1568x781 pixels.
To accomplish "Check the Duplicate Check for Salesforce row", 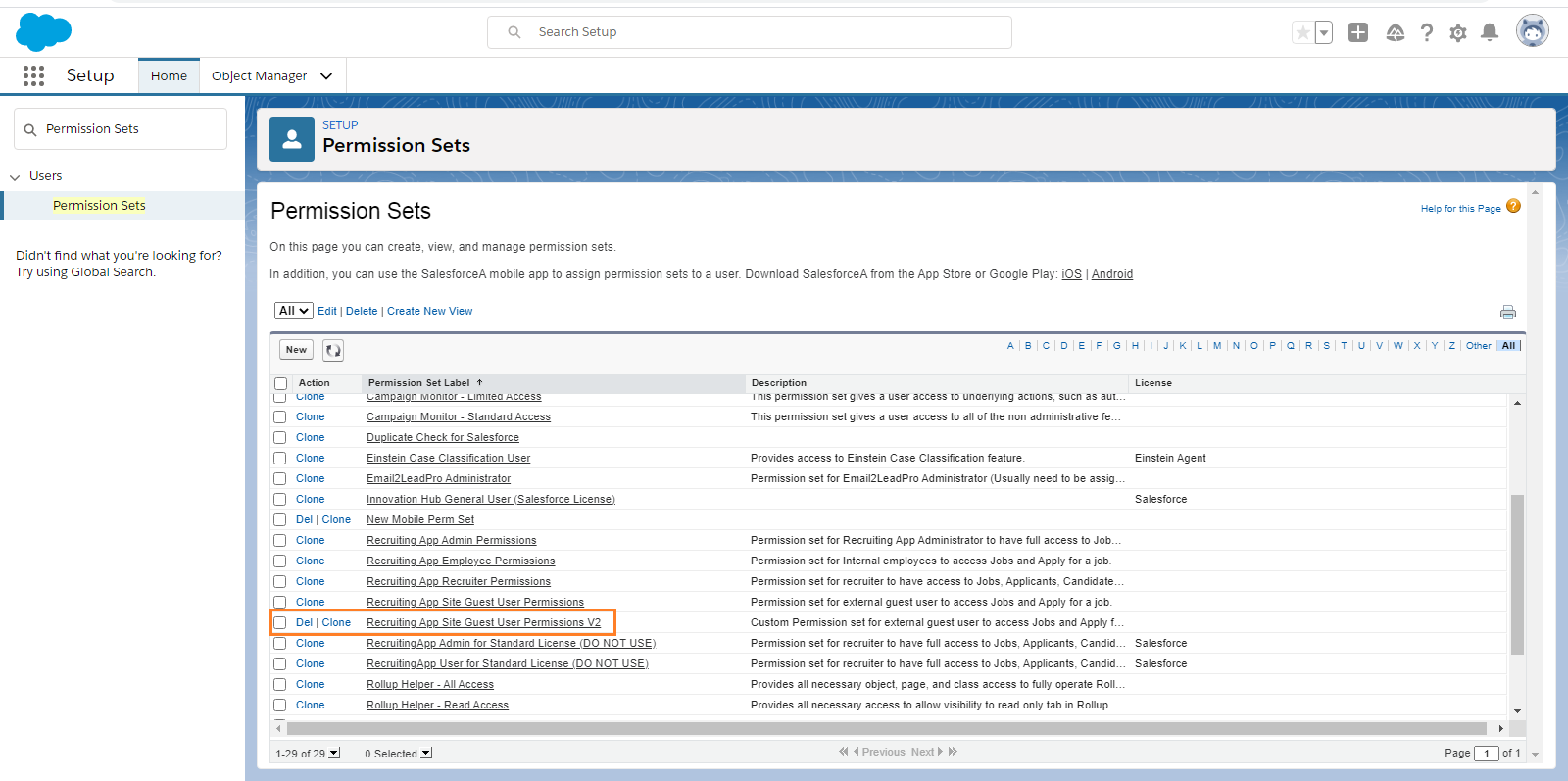I will (x=280, y=438).
